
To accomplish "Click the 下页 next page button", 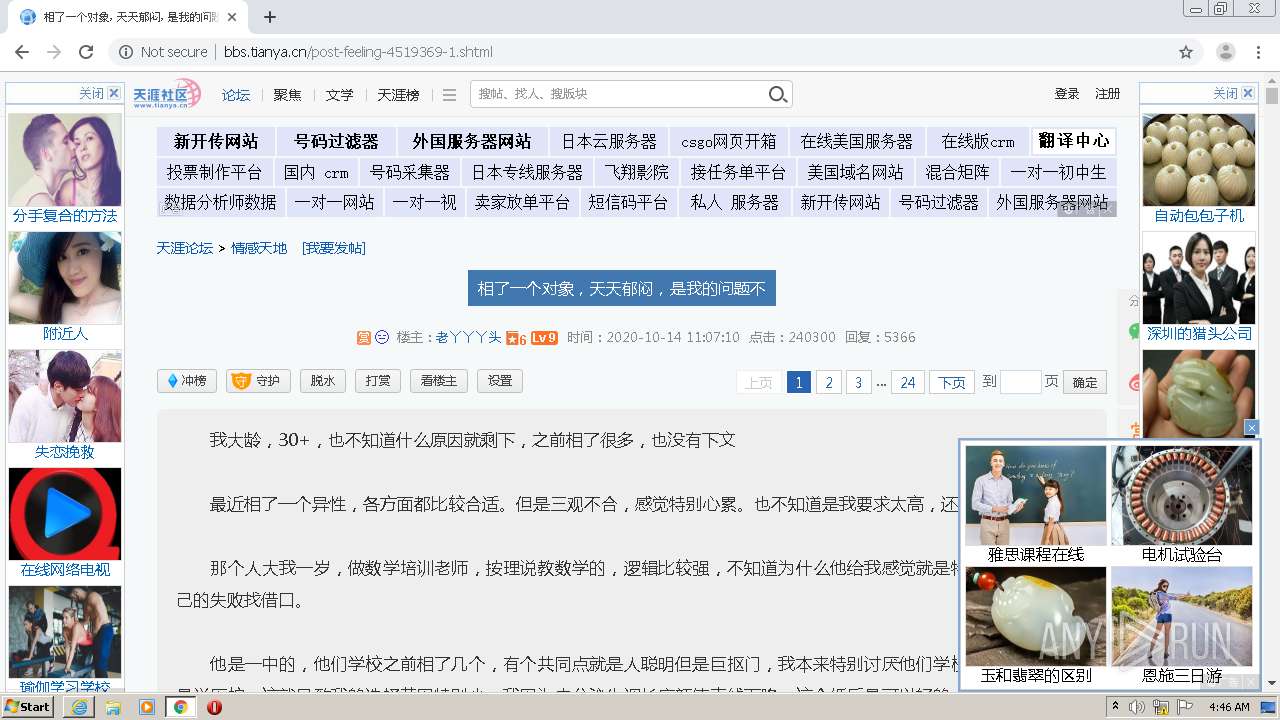I will pyautogui.click(x=952, y=382).
